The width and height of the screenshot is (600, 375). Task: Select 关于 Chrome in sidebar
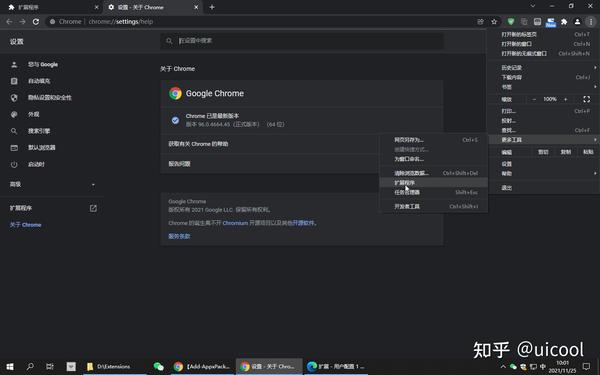click(25, 225)
